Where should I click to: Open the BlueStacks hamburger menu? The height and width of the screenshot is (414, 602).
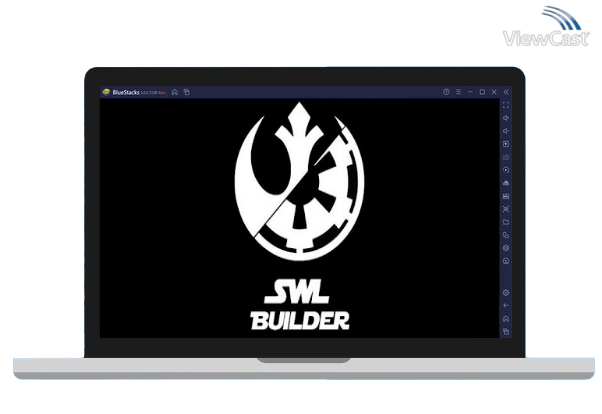(x=458, y=92)
